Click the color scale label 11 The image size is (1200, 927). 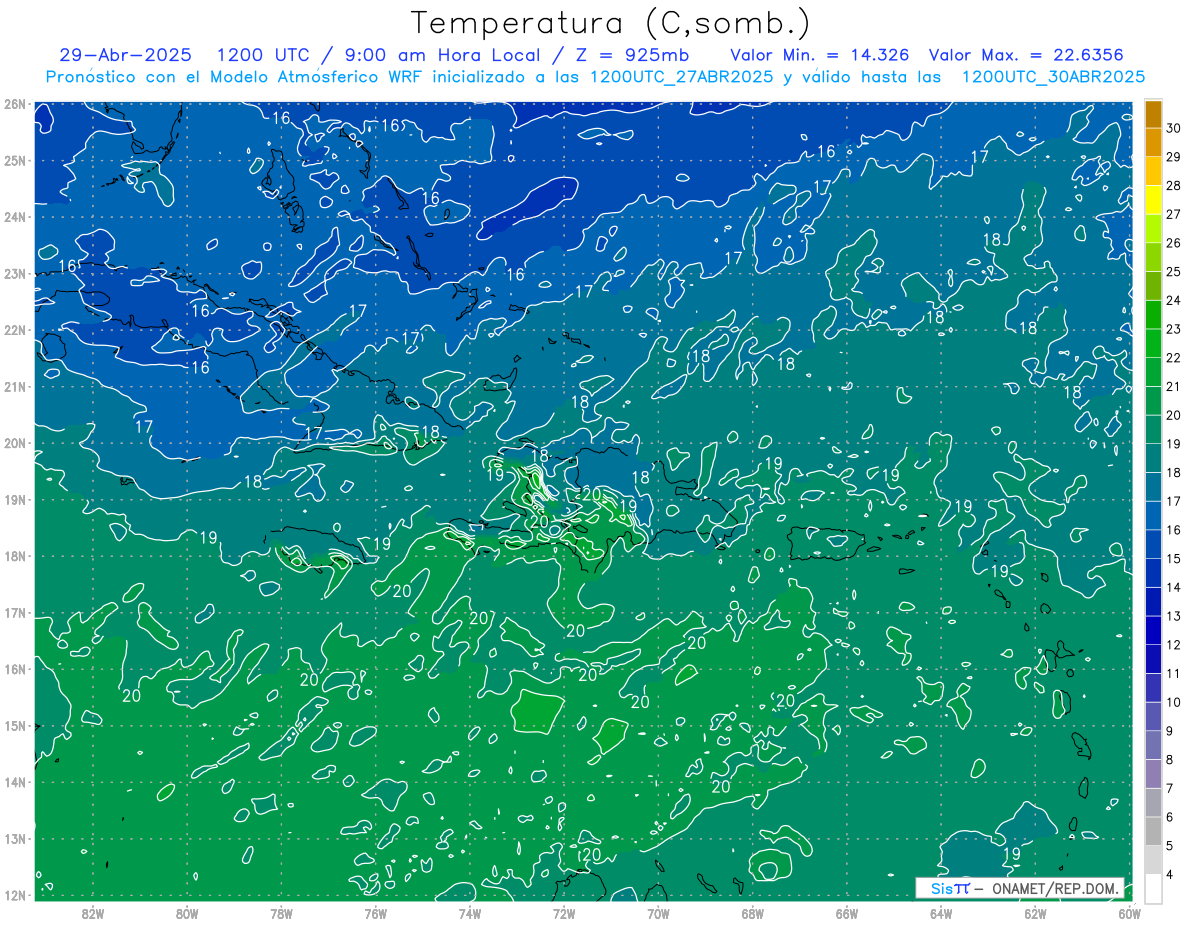(1174, 673)
